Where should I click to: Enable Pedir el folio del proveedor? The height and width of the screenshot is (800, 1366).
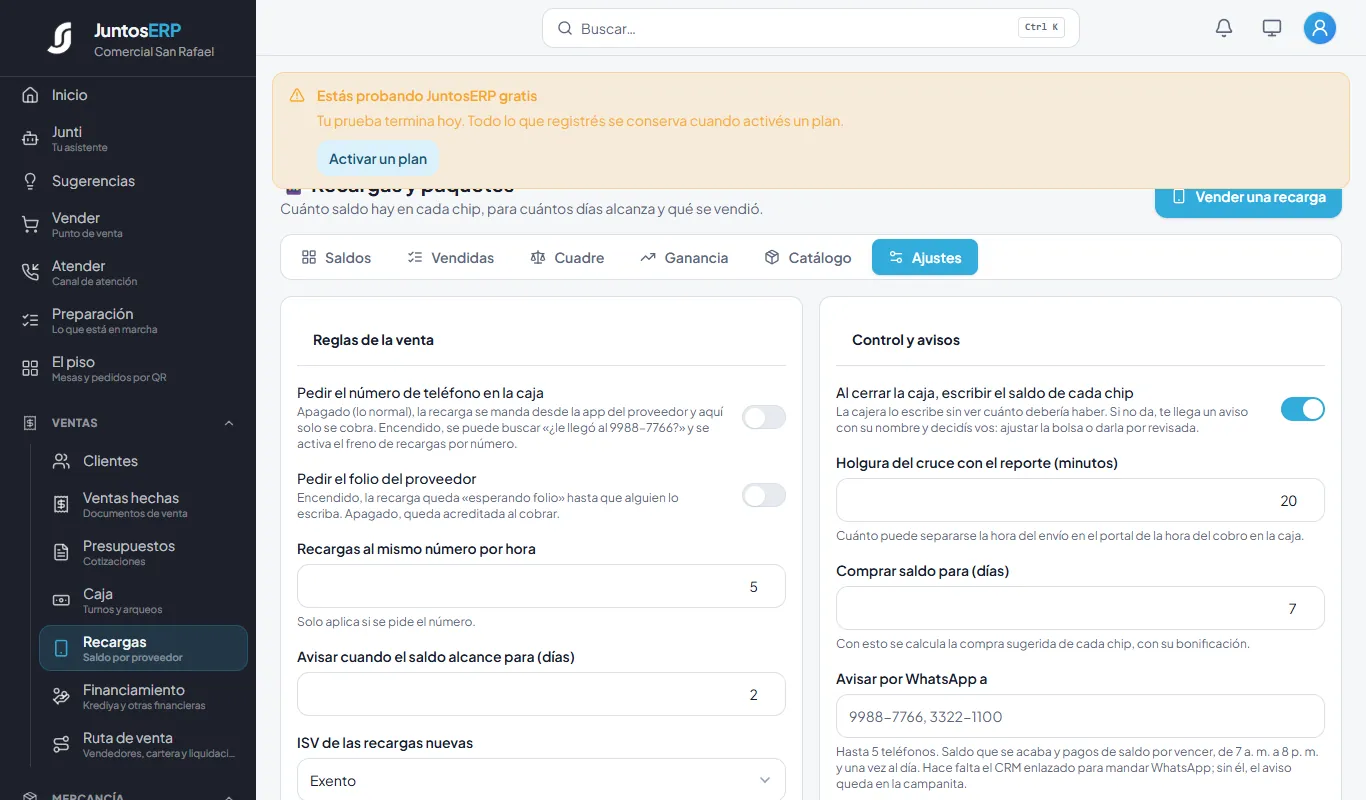[764, 495]
